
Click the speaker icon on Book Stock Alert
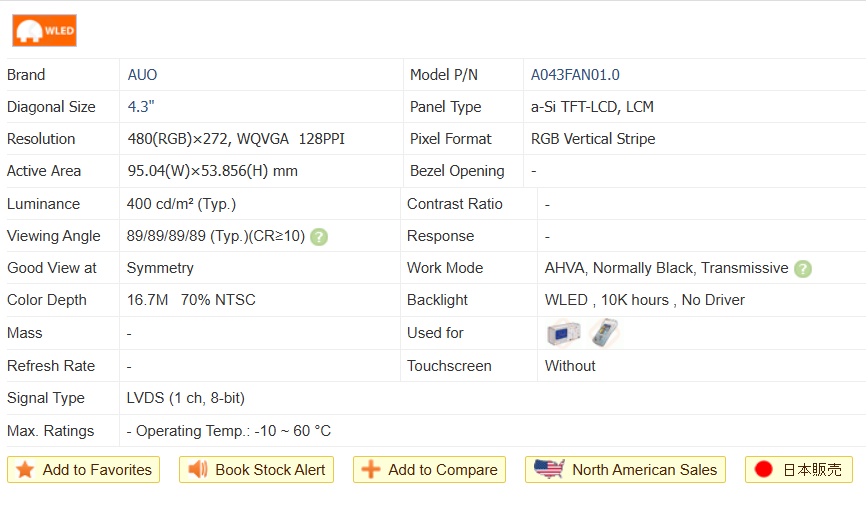198,470
